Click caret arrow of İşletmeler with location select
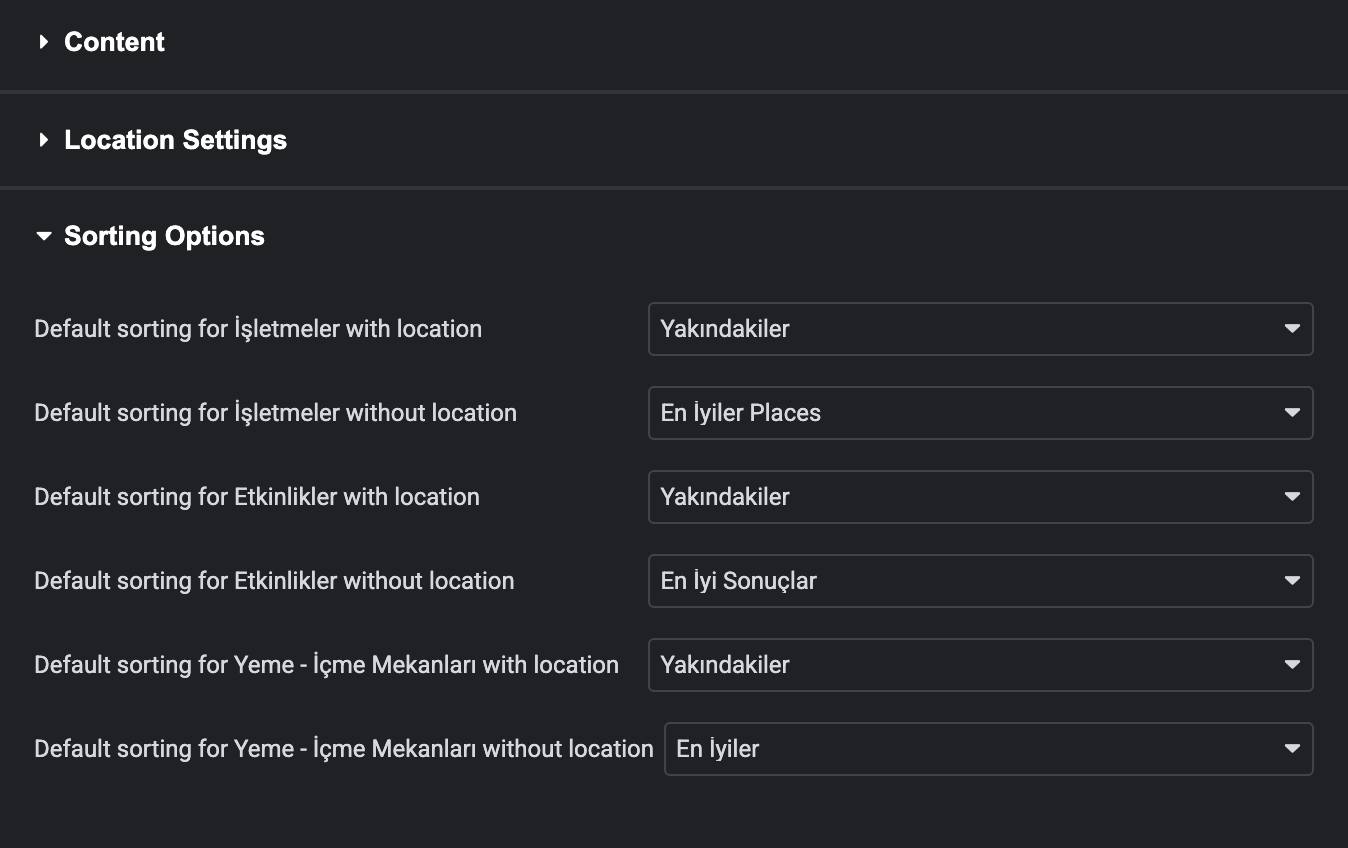 pos(1292,329)
